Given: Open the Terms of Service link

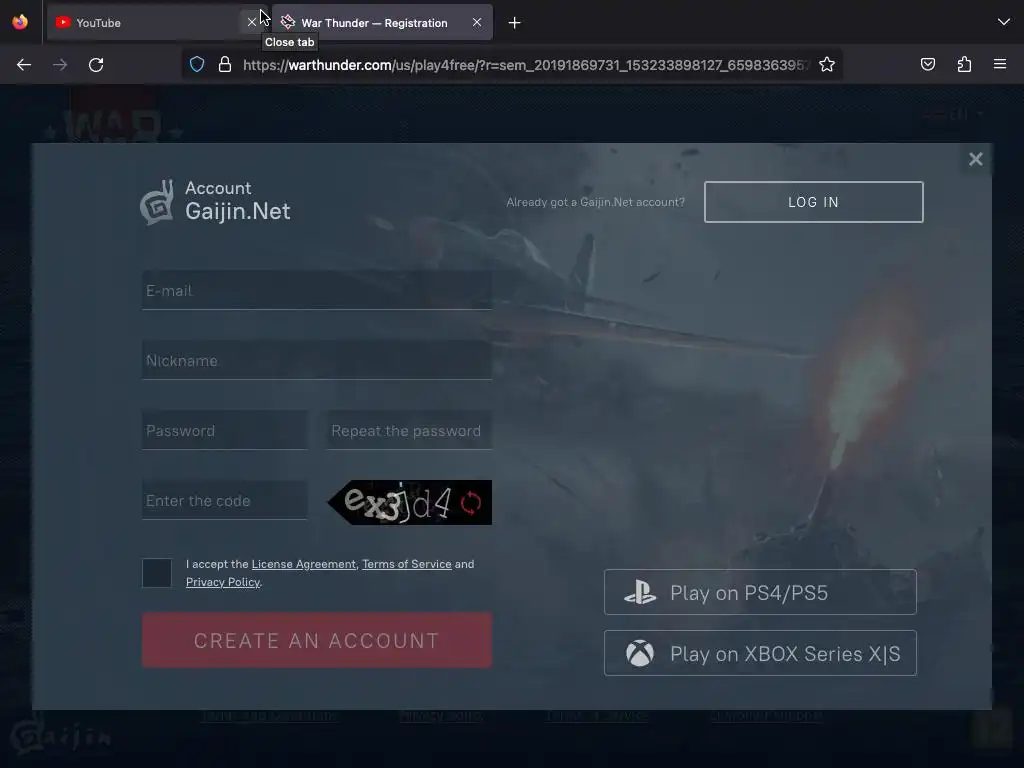Looking at the screenshot, I should point(407,564).
